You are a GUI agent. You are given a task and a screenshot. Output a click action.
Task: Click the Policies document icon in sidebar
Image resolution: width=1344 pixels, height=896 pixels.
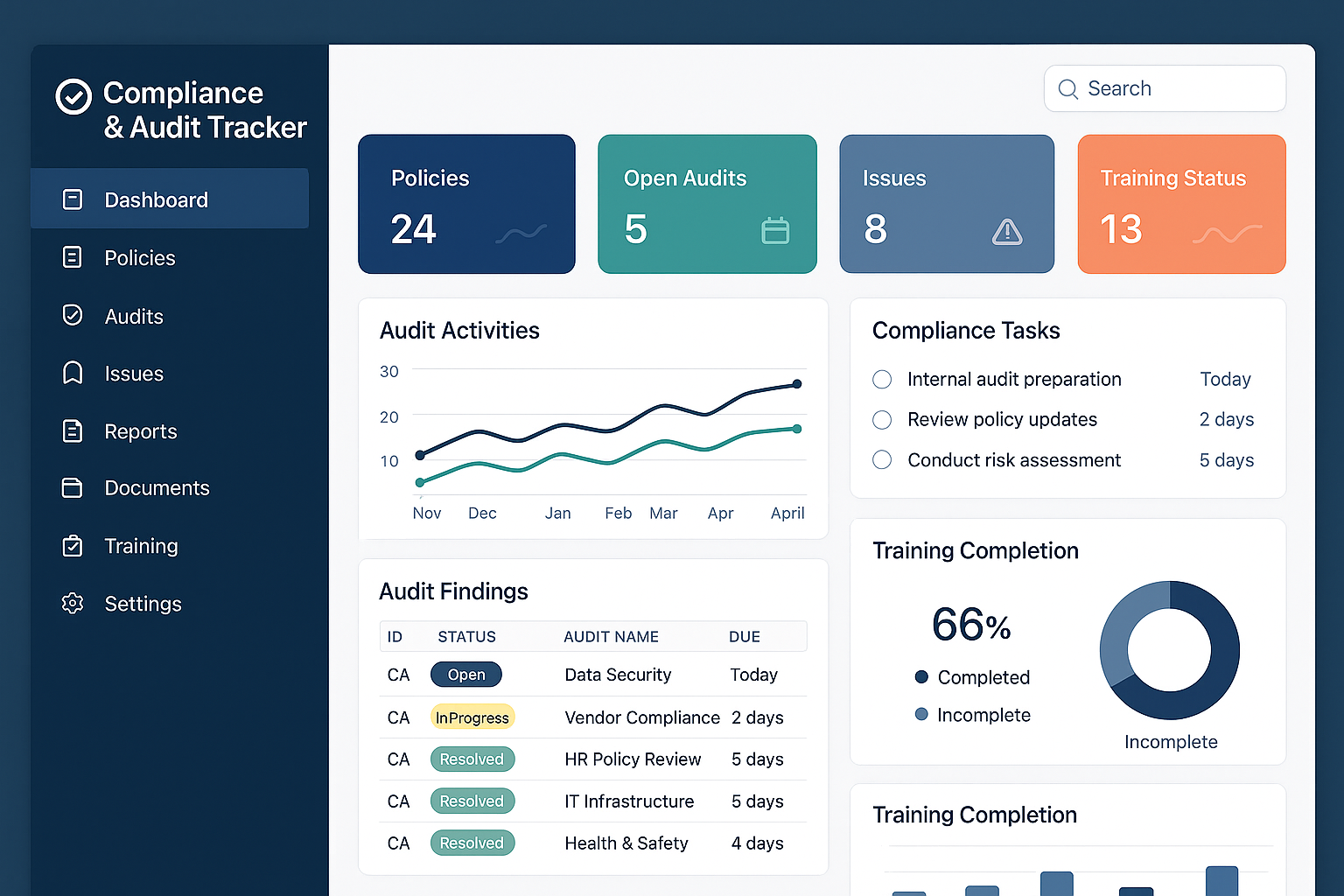[x=73, y=257]
